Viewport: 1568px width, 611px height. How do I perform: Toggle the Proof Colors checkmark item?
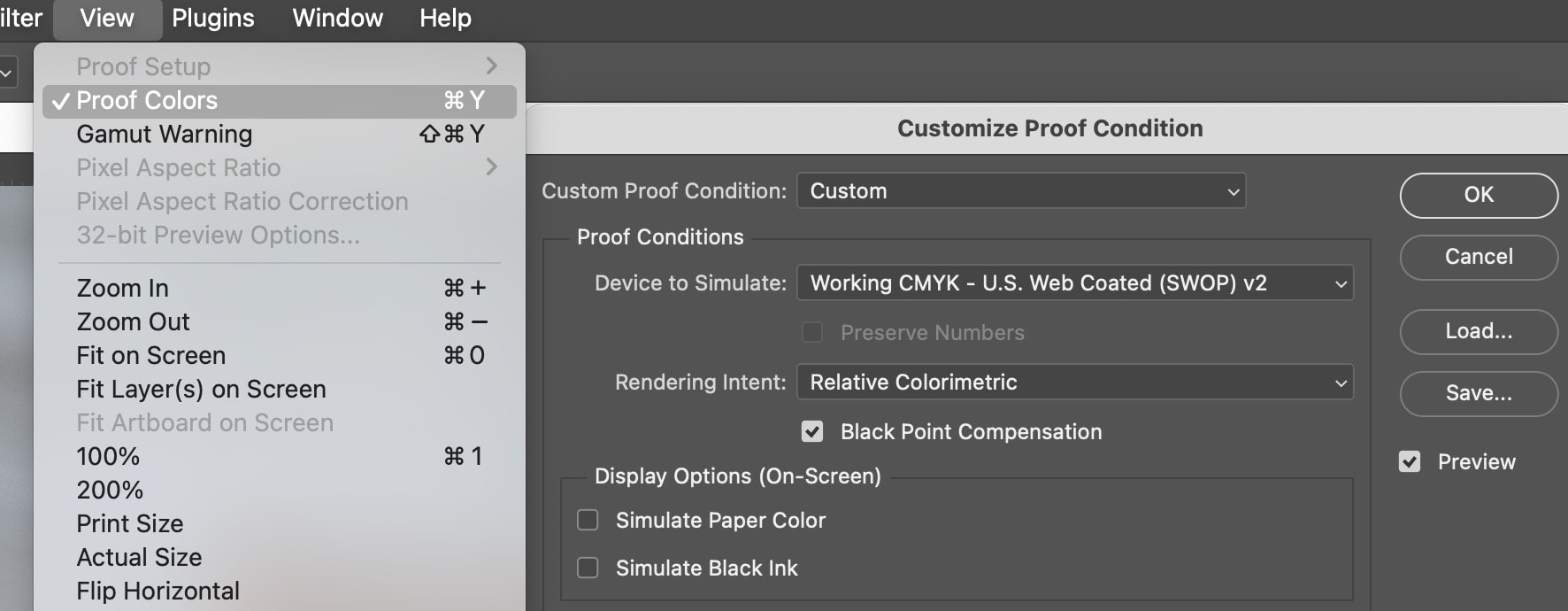coord(147,101)
